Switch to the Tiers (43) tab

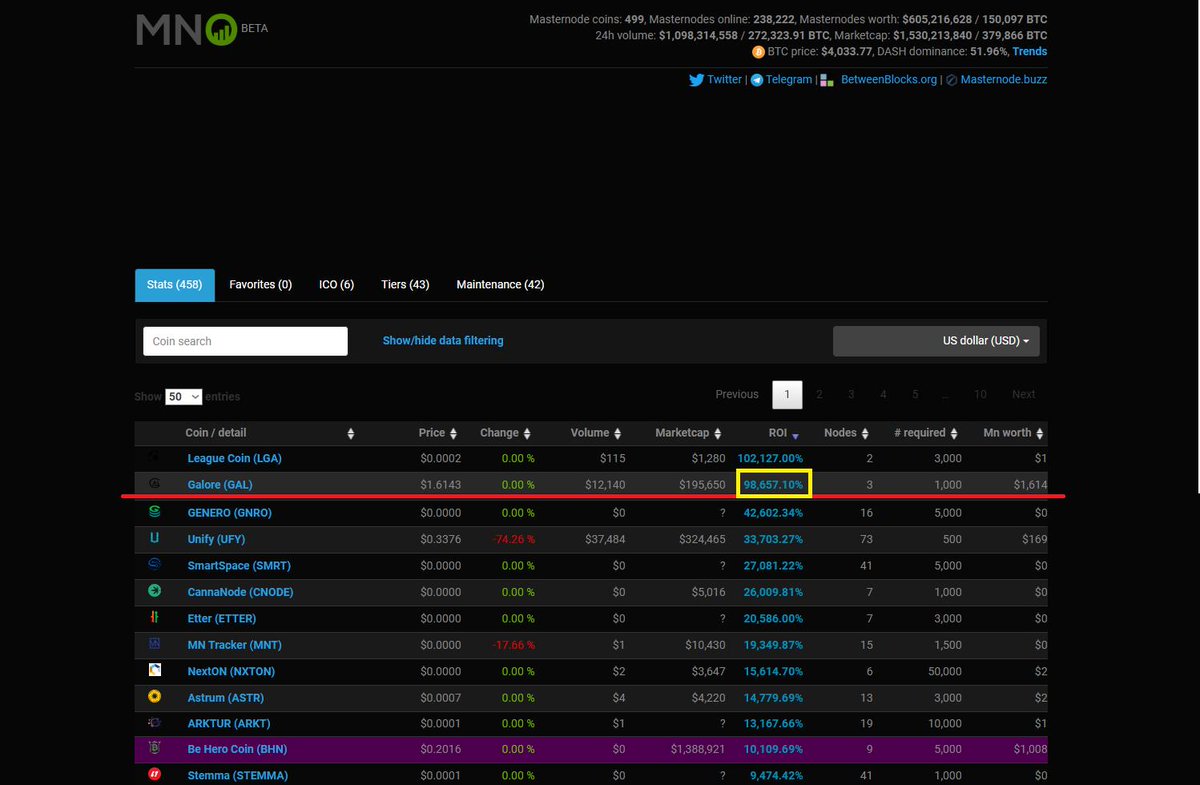[405, 285]
